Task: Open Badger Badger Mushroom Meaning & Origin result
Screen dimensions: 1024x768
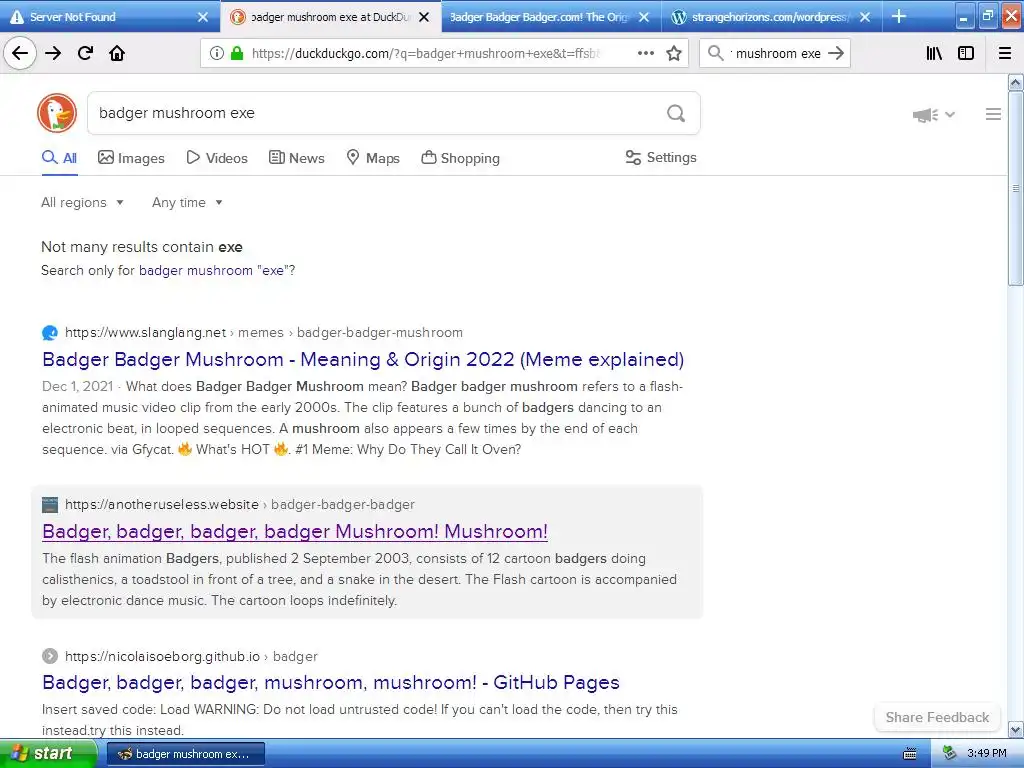Action: pyautogui.click(x=363, y=360)
